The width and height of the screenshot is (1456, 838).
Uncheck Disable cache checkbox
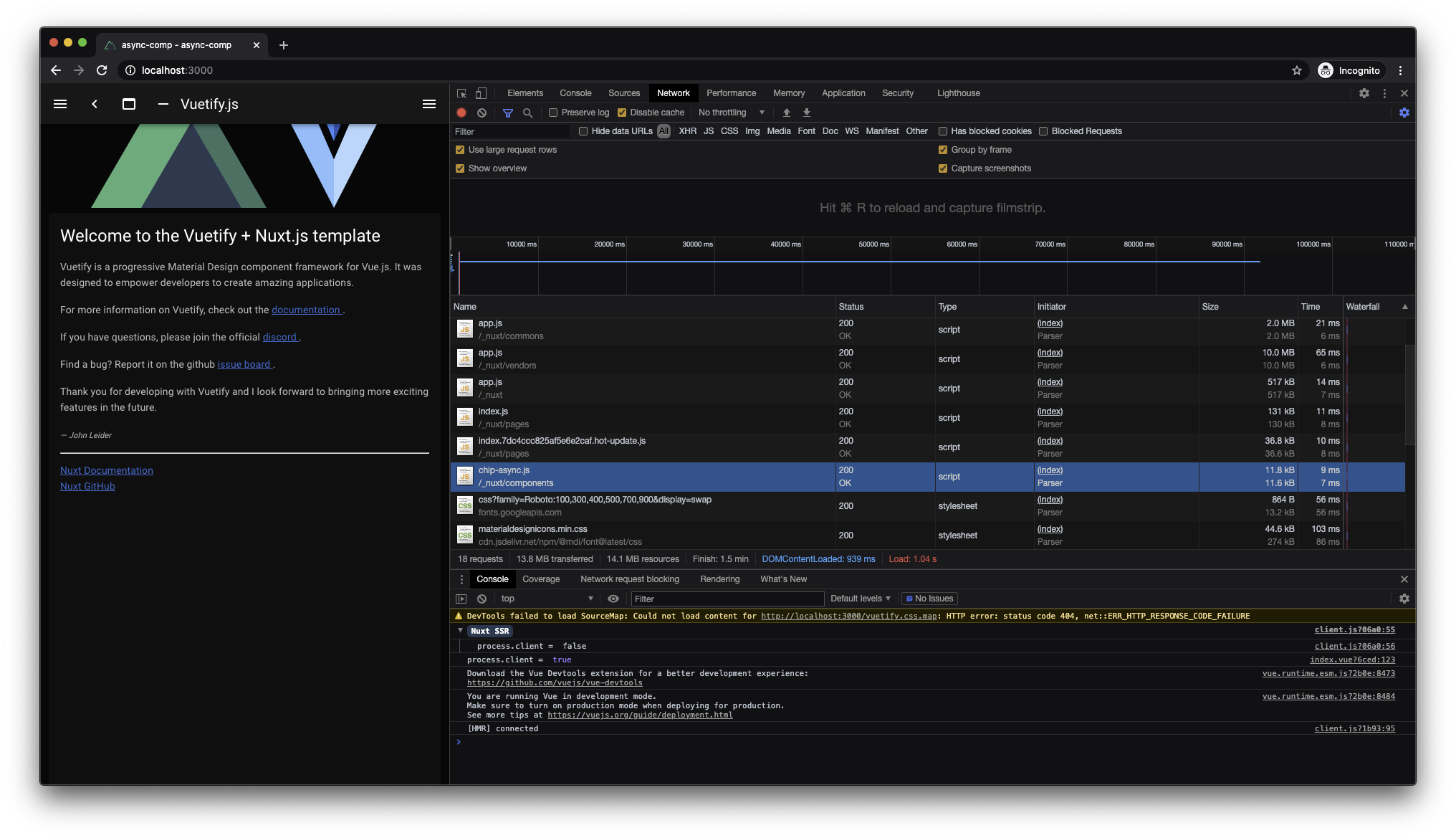pos(622,113)
